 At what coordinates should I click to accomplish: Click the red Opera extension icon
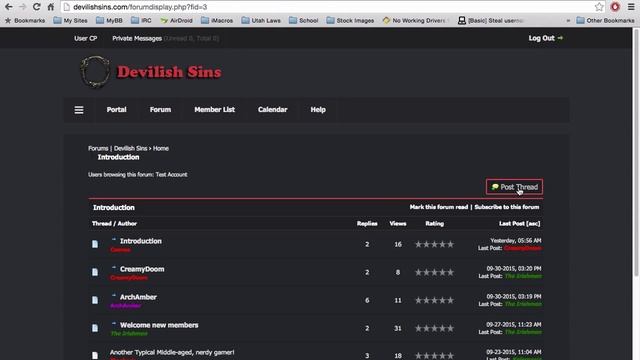point(615,7)
